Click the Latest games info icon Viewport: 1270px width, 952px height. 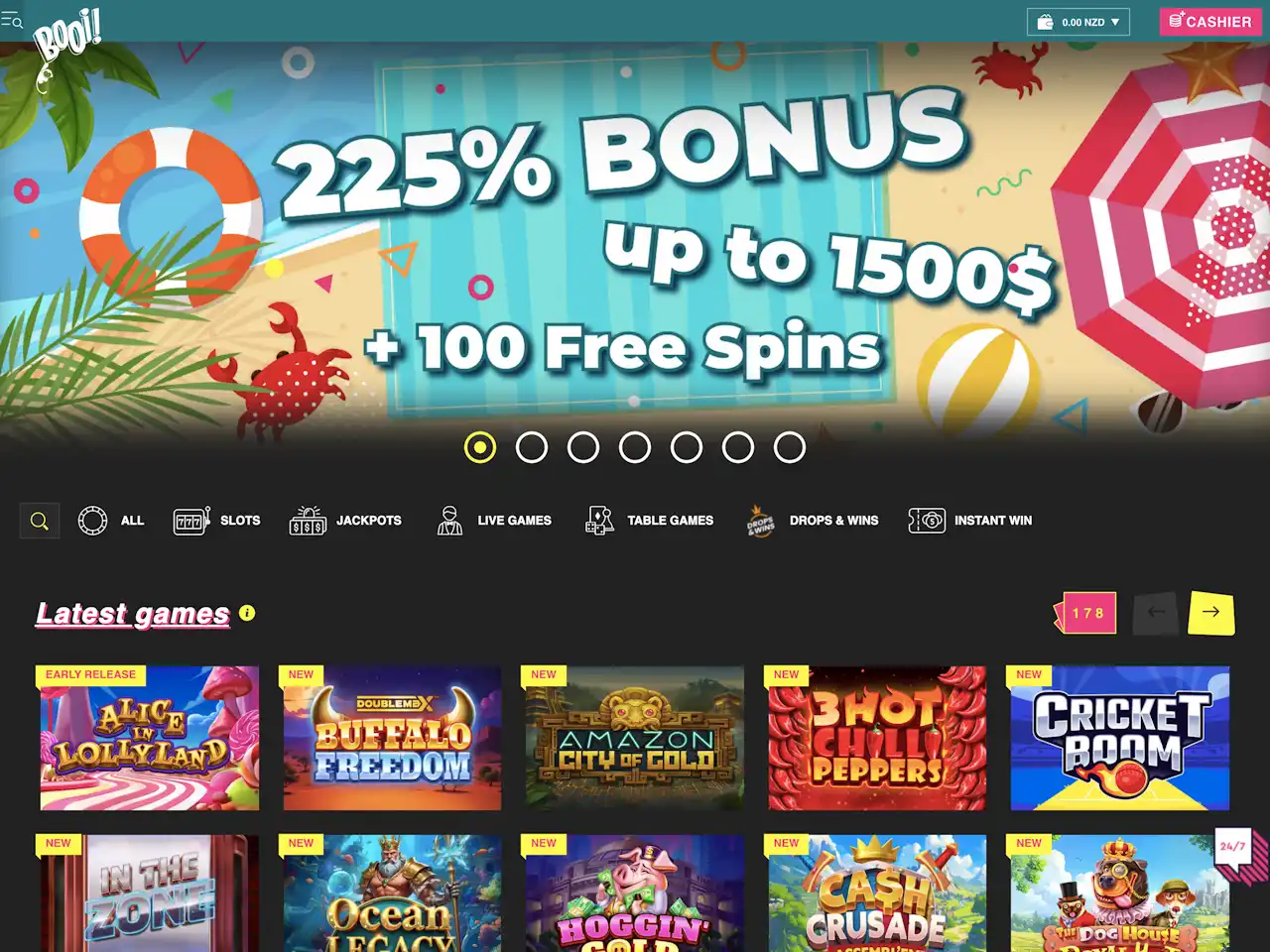tap(247, 613)
